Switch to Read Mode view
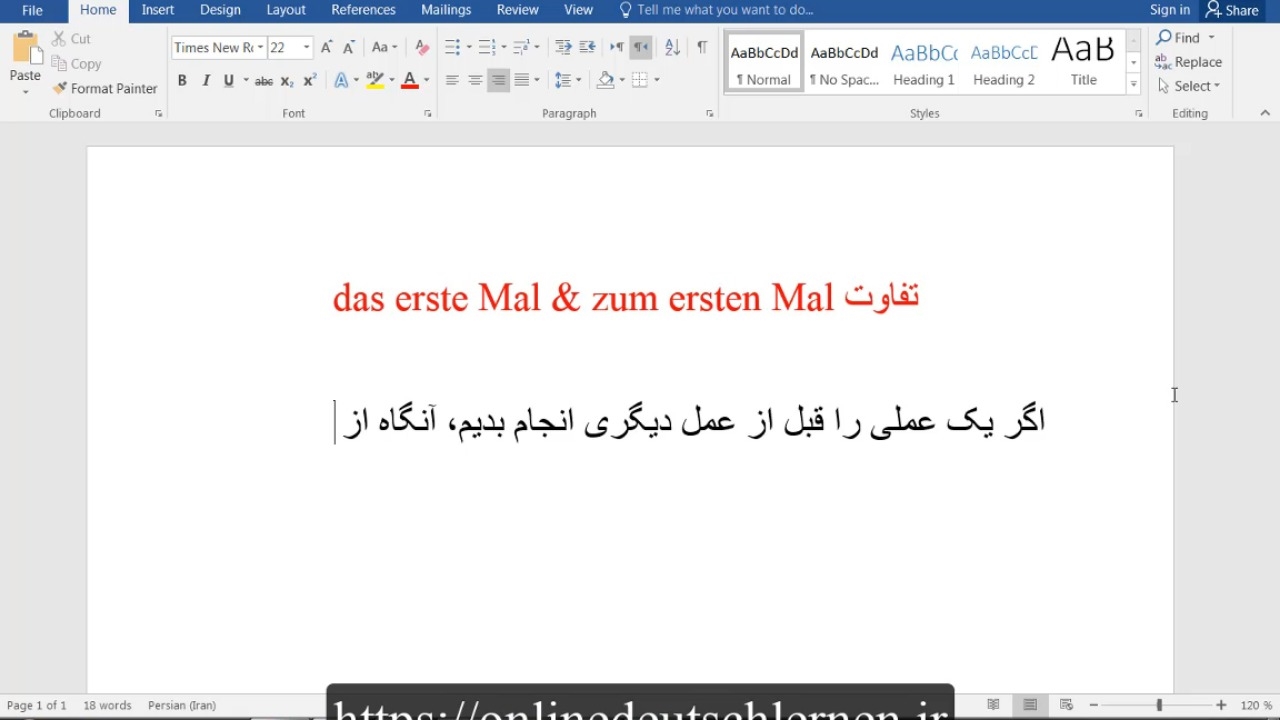The height and width of the screenshot is (720, 1280). [993, 705]
